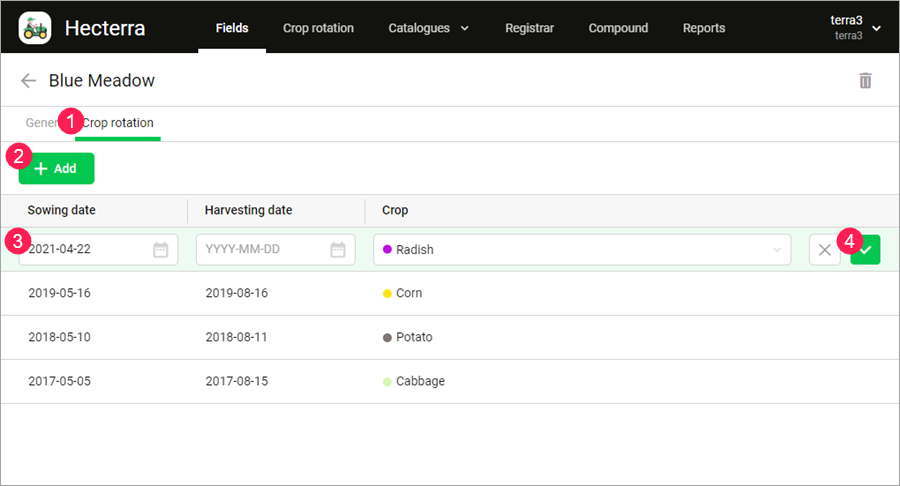The height and width of the screenshot is (486, 900).
Task: Delete field using the trash icon
Action: (865, 81)
